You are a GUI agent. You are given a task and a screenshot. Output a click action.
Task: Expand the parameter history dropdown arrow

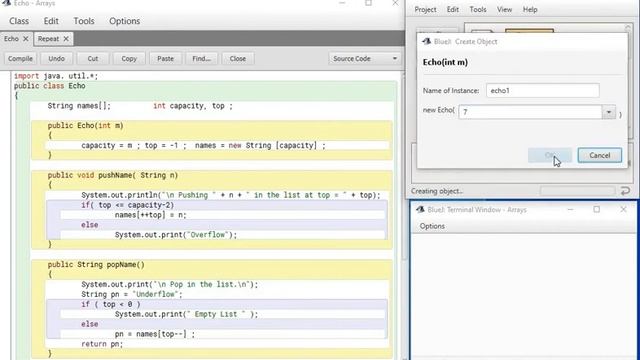coord(609,112)
